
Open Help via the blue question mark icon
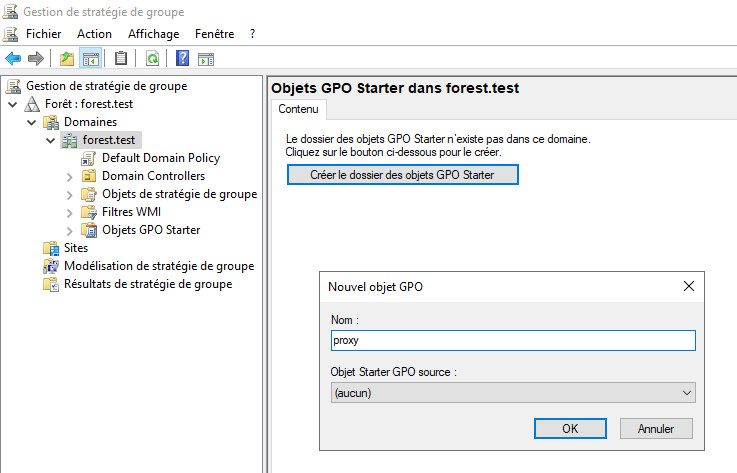pyautogui.click(x=183, y=59)
